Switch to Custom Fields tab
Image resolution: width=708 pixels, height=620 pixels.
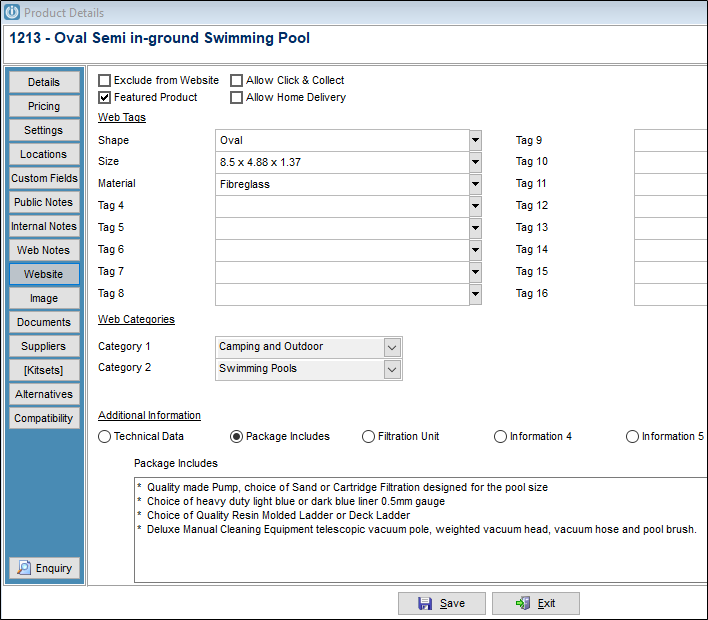(x=44, y=178)
